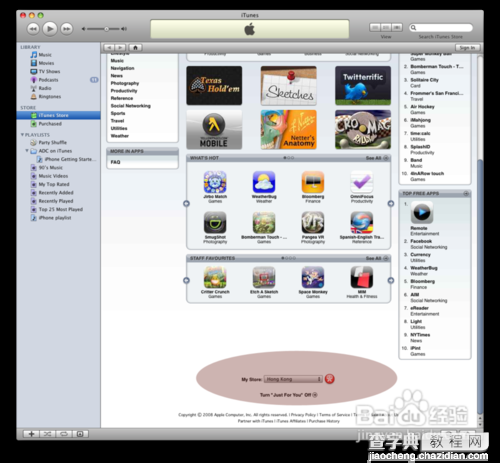
Task: Open the Texas Hold'em banner
Action: pos(214,86)
